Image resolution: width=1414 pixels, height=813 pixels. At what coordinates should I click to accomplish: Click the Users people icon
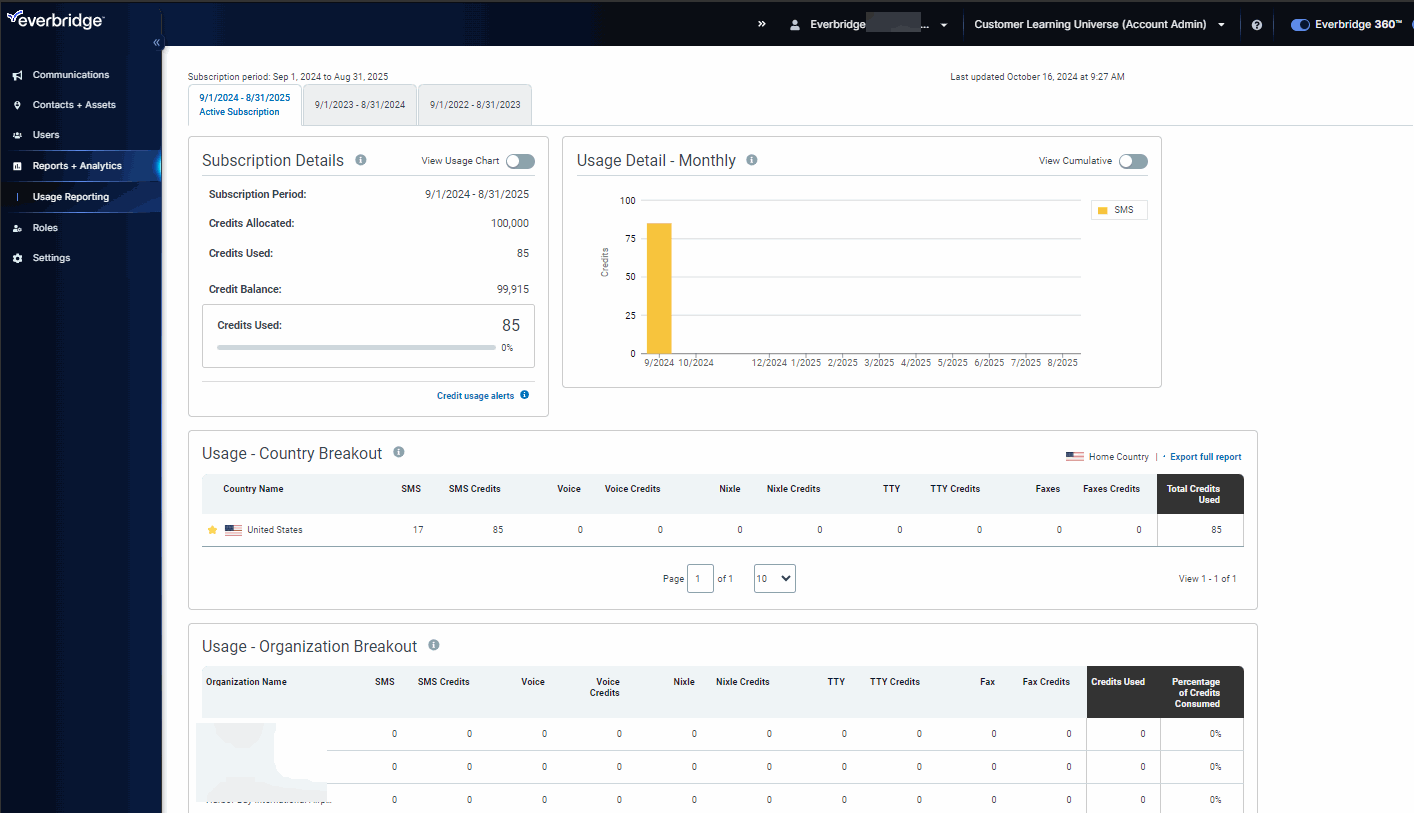(x=17, y=135)
